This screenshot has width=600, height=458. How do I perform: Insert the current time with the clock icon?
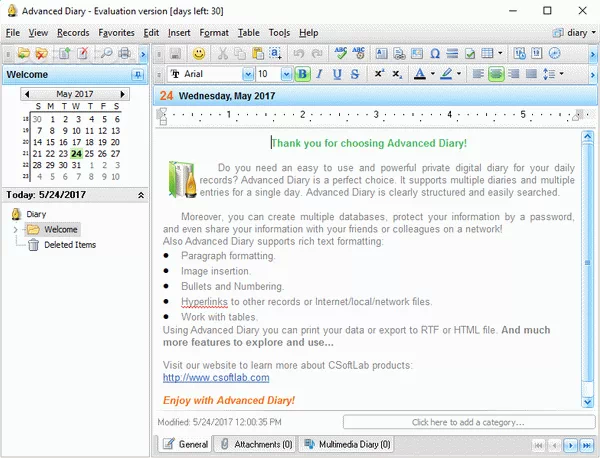554,54
